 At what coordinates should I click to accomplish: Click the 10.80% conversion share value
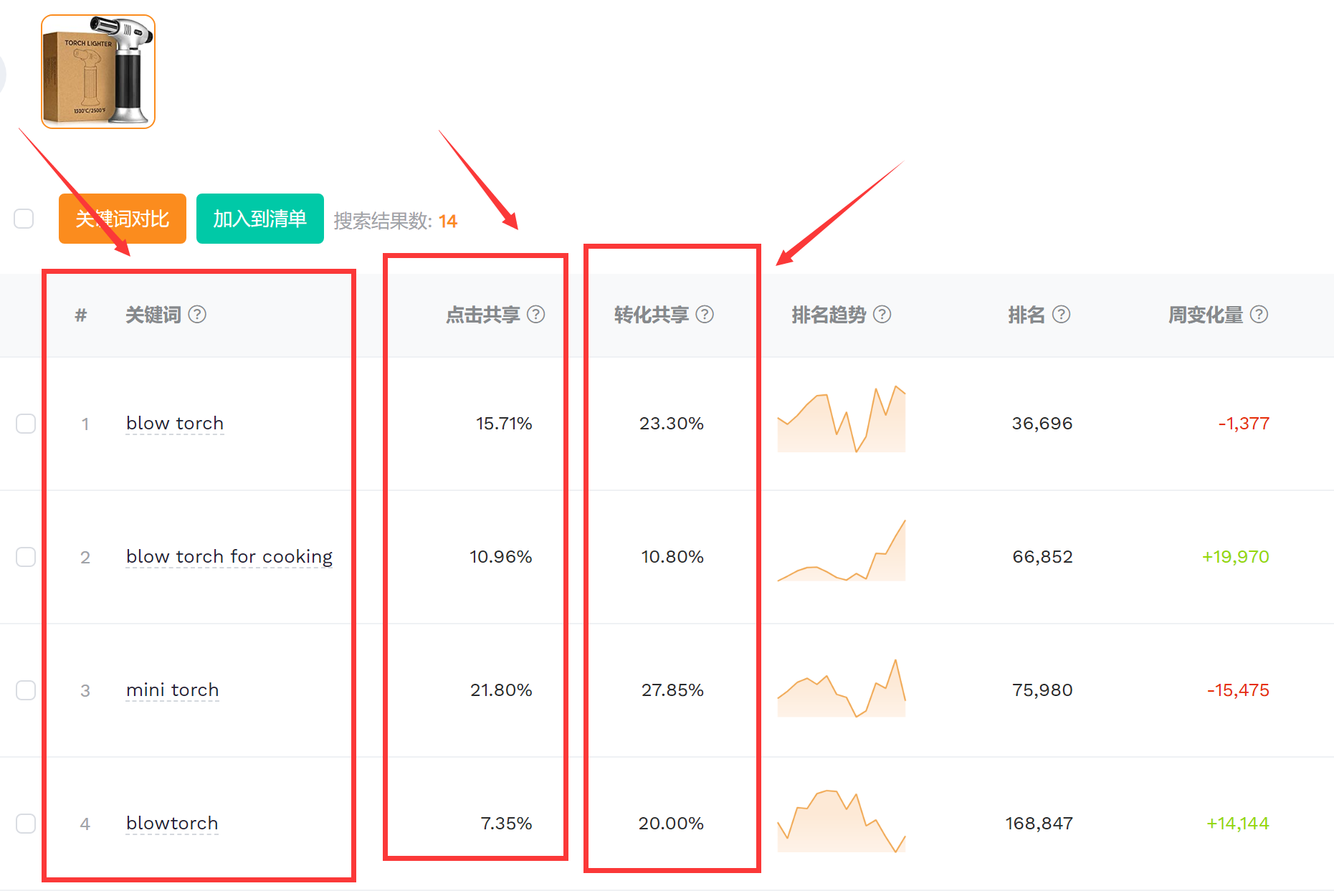click(672, 557)
